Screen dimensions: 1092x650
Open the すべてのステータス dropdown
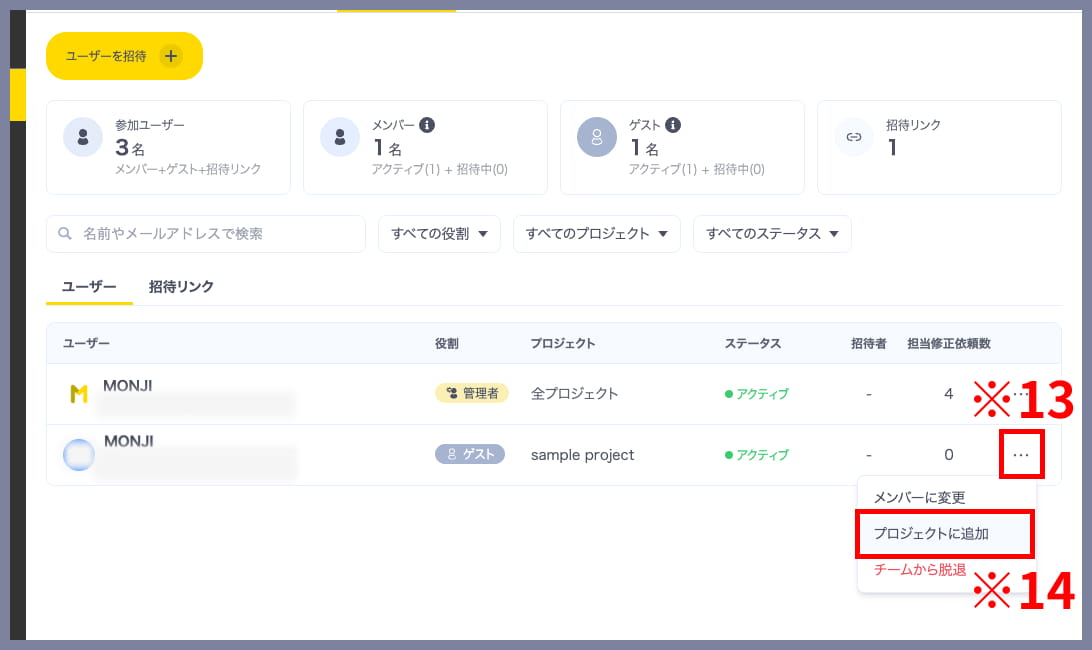pos(772,233)
